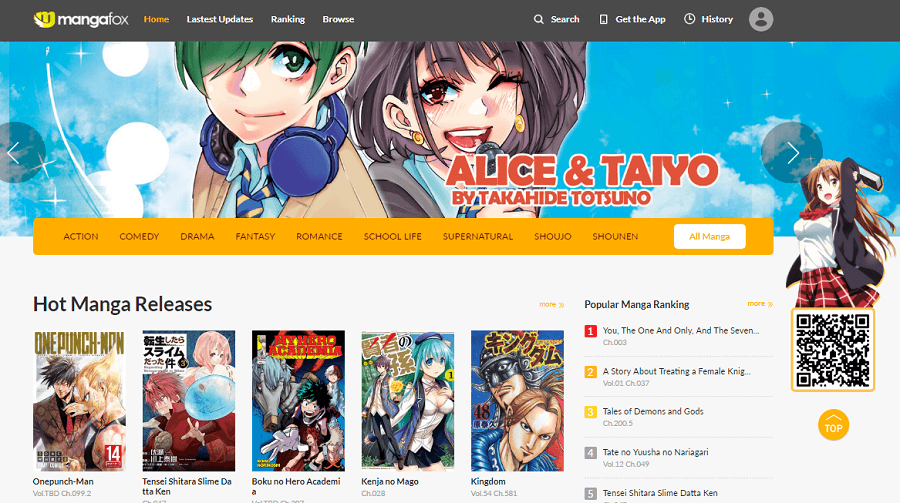
Task: Click the mangafox logo icon
Action: point(44,19)
